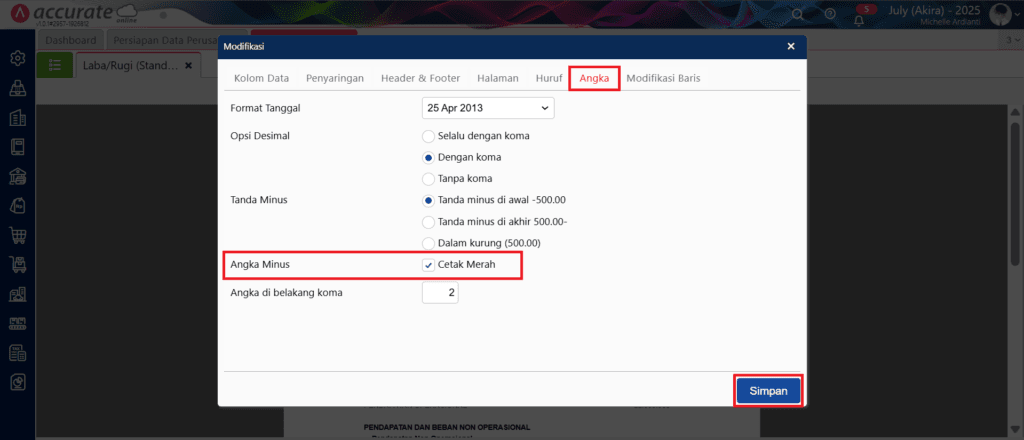Click the green list menu button
Image resolution: width=1024 pixels, height=440 pixels.
(x=54, y=64)
